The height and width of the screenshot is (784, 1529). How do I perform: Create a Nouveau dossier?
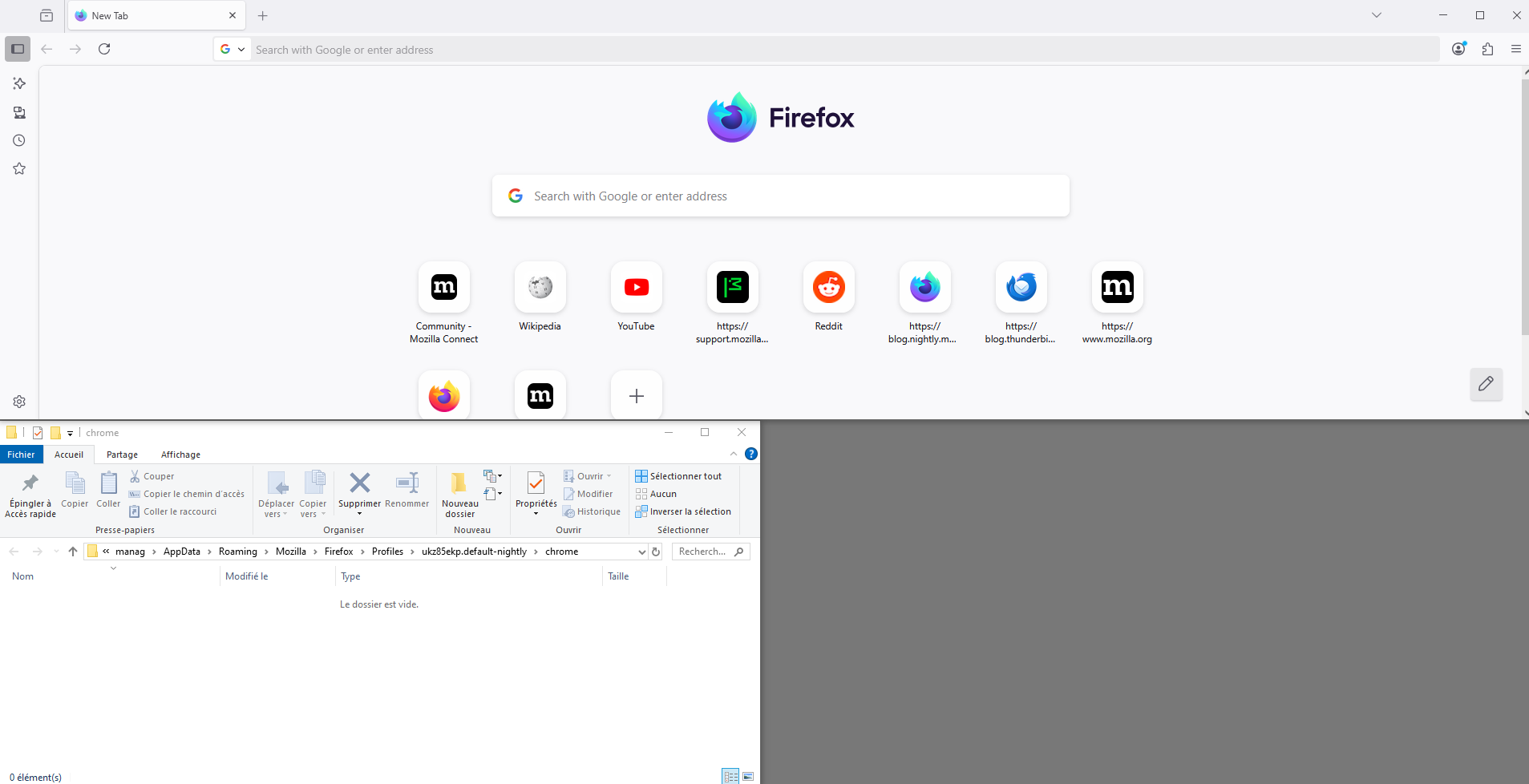click(x=459, y=495)
